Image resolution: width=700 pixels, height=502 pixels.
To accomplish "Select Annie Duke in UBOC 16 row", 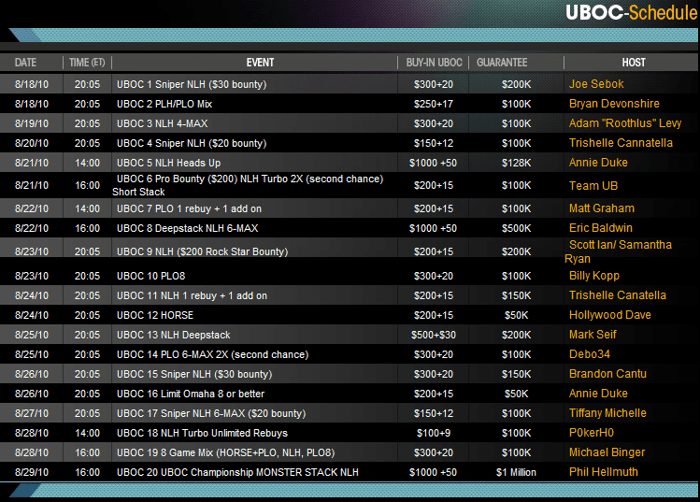I will point(598,393).
